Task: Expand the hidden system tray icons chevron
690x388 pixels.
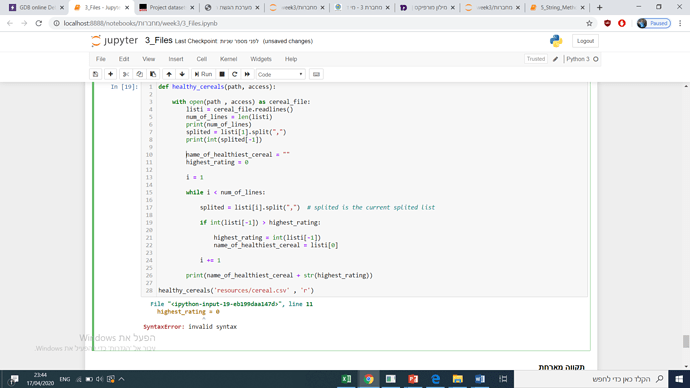Action: pos(121,379)
